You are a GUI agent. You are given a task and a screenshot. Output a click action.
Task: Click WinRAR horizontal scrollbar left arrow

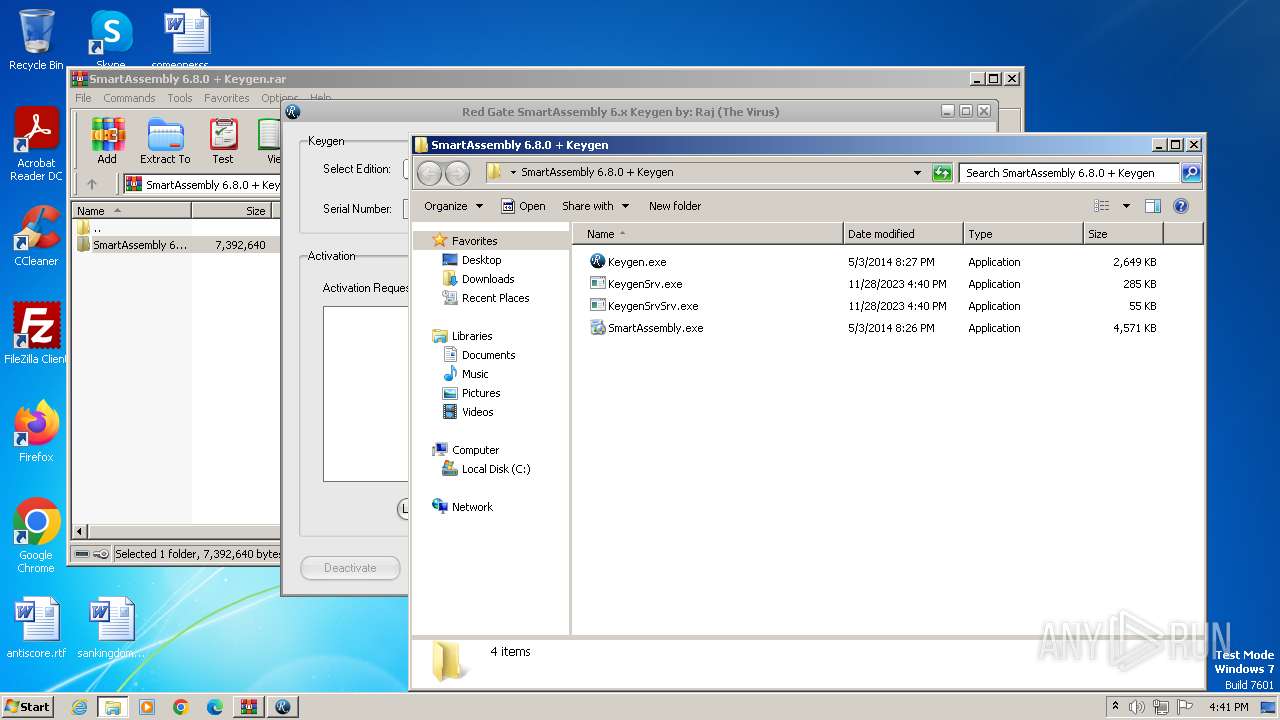(81, 532)
